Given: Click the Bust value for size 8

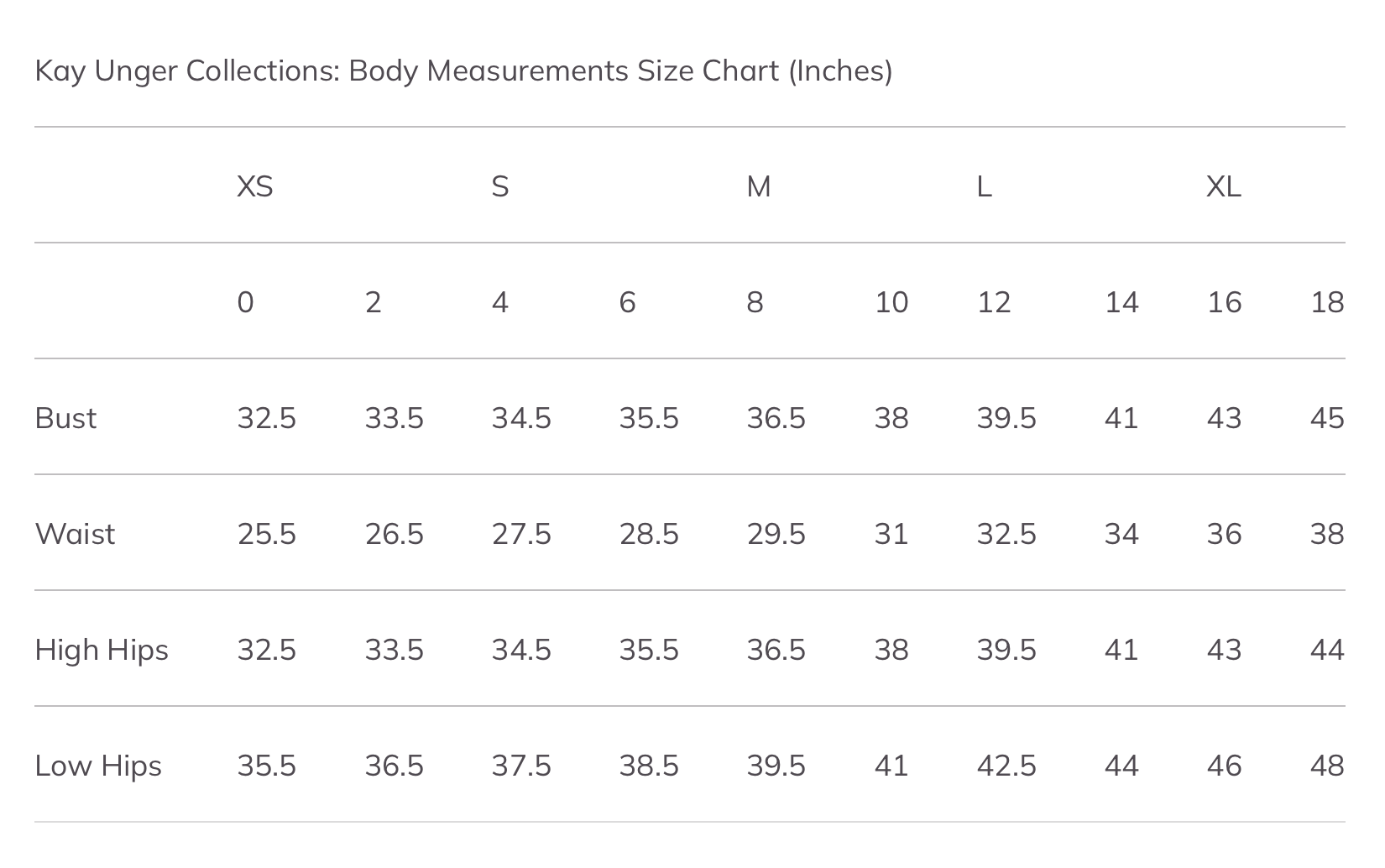Looking at the screenshot, I should 776,418.
